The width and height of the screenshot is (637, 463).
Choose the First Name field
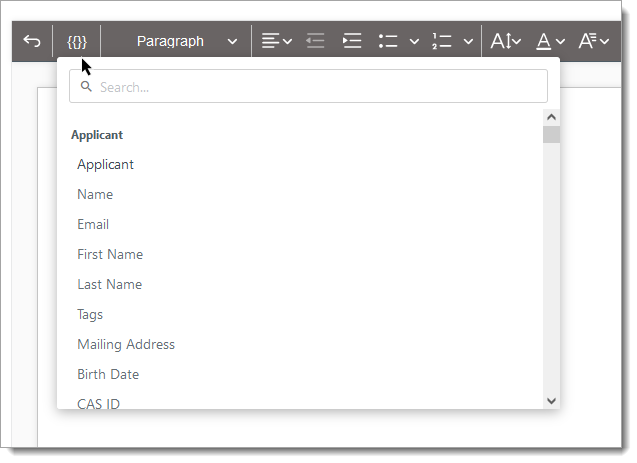click(110, 255)
